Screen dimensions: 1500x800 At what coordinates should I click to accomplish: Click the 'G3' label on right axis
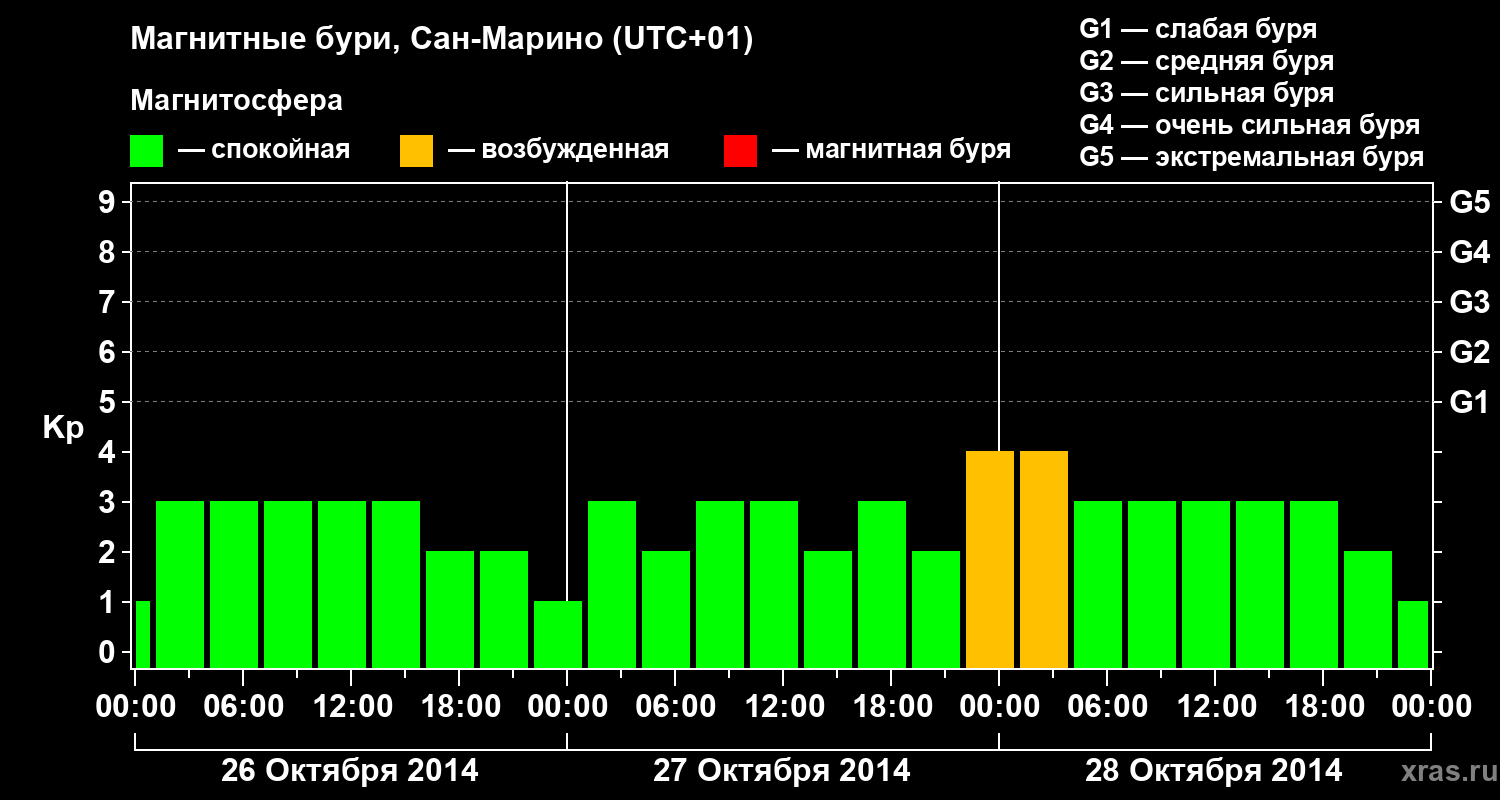(x=1469, y=302)
